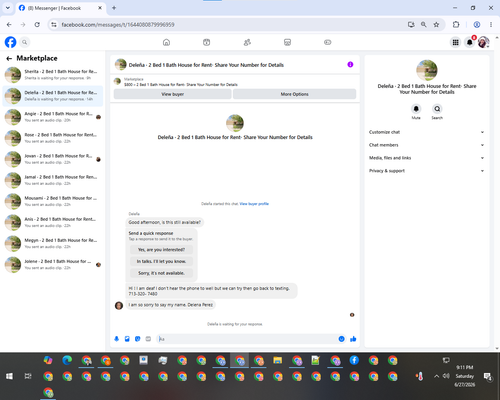Go to the Home feed icon
The width and height of the screenshot is (500, 400).
click(x=166, y=42)
